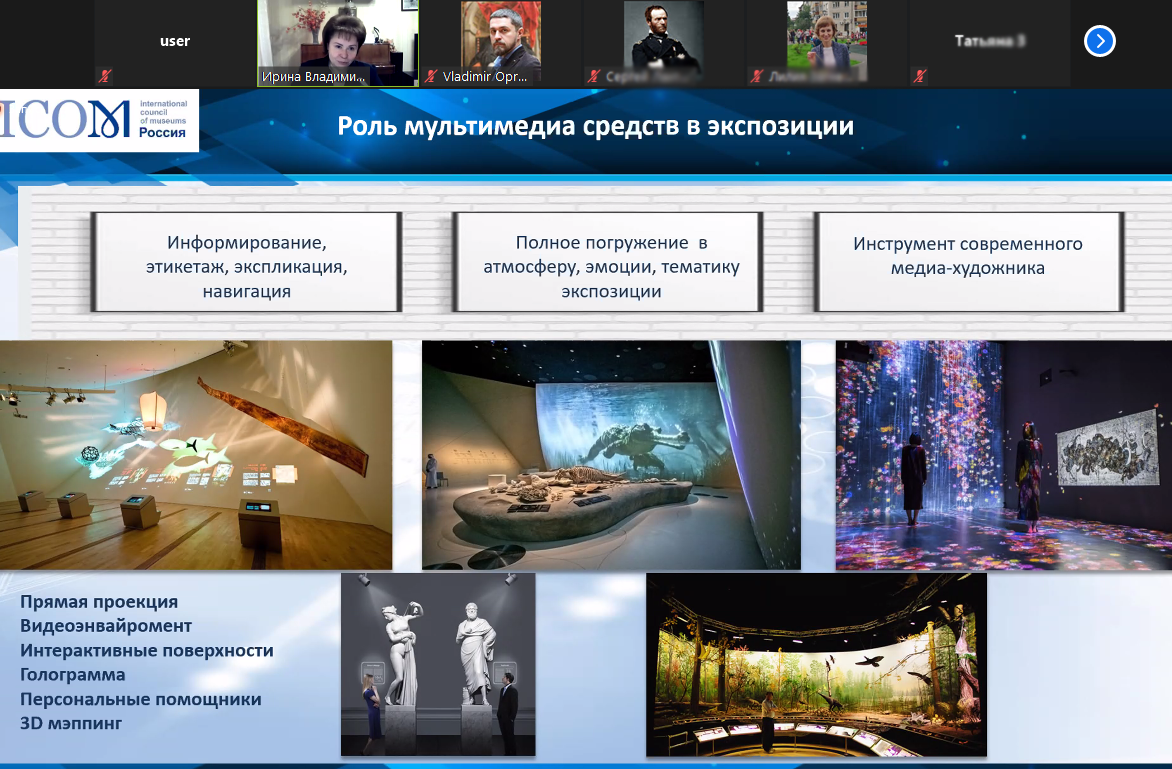Image resolution: width=1172 pixels, height=769 pixels.
Task: Click muted mic icon on Vladimir's tile
Action: [431, 76]
